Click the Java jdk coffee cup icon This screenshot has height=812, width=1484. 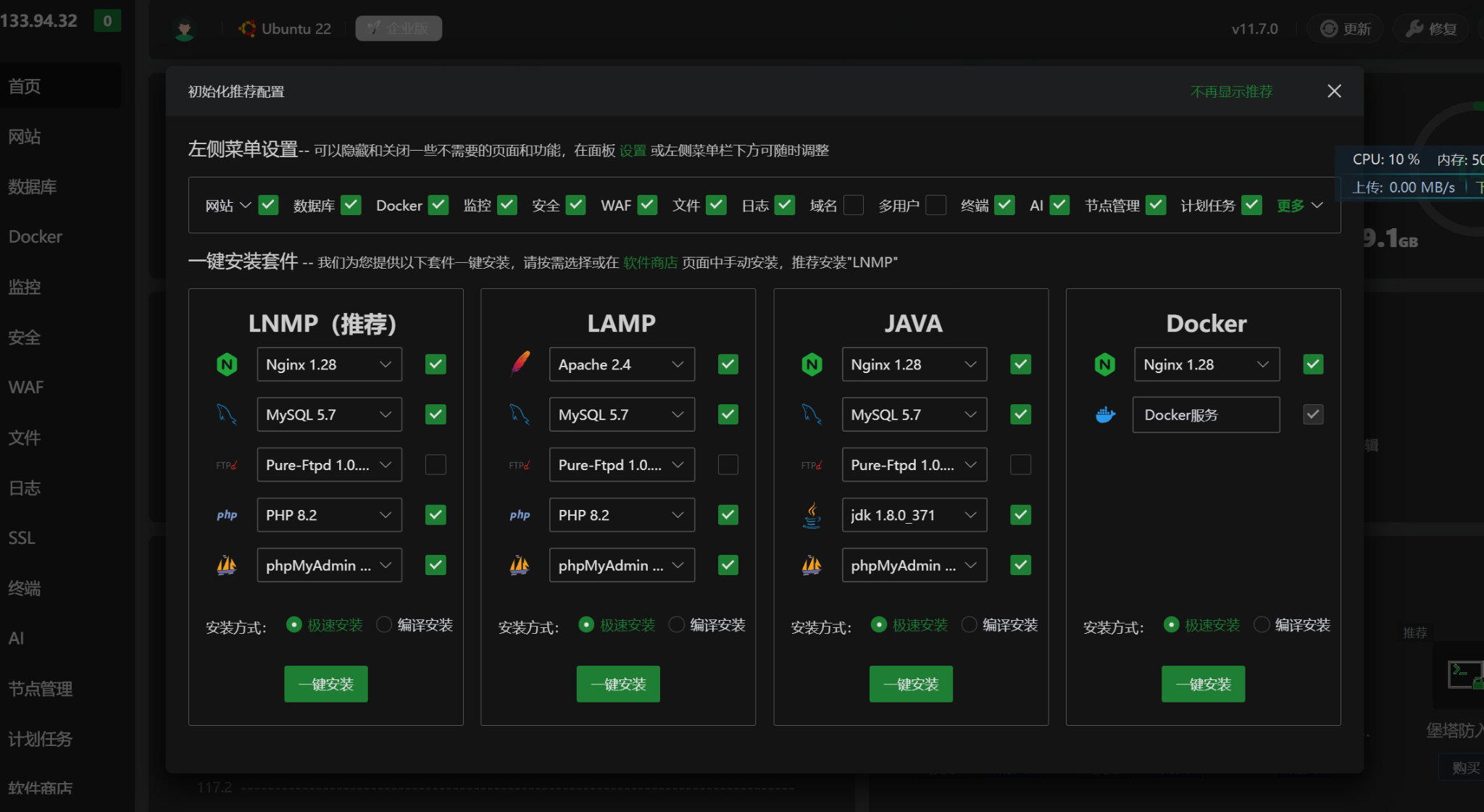pyautogui.click(x=812, y=515)
